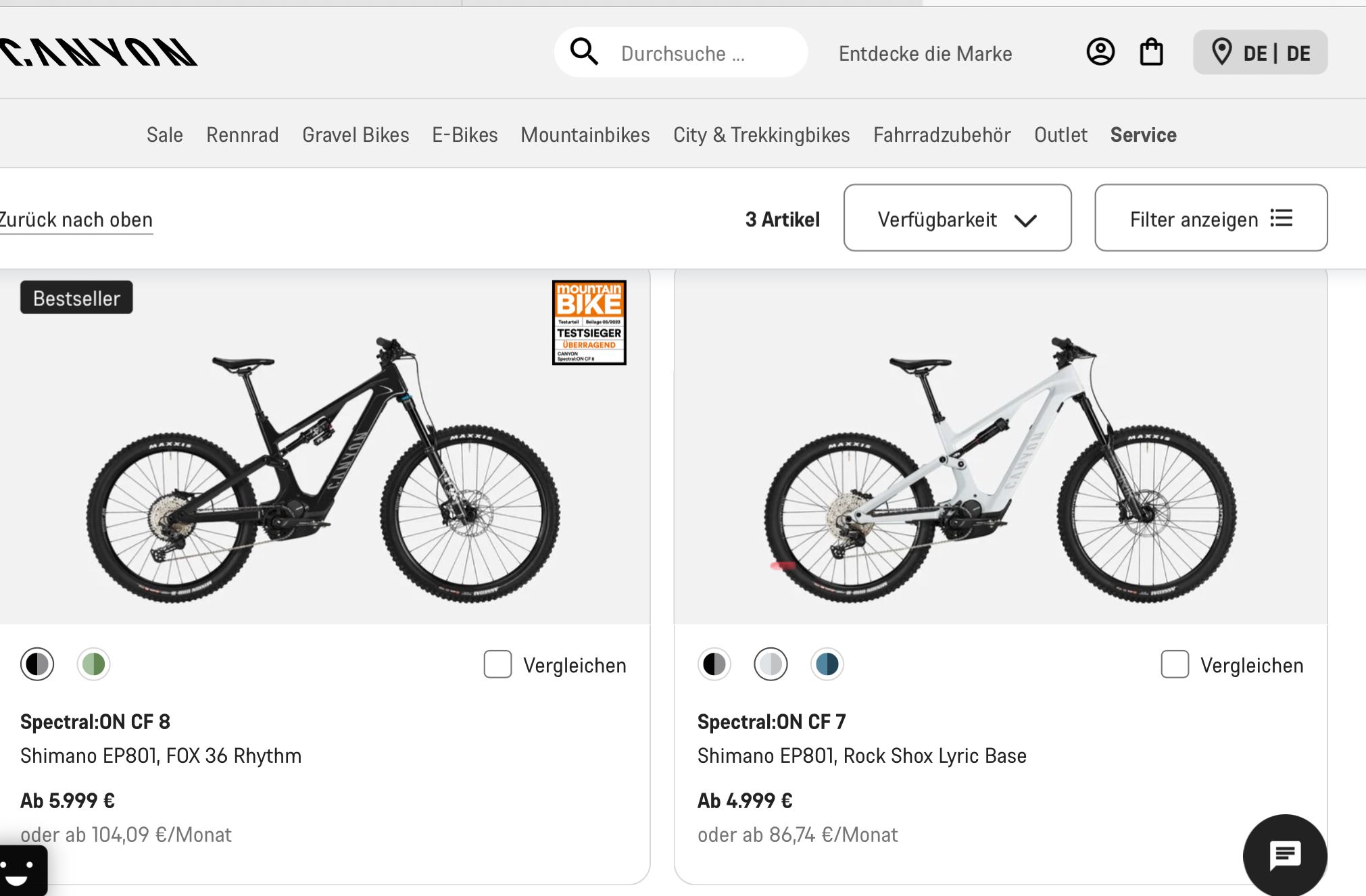Image resolution: width=1366 pixels, height=896 pixels.
Task: Open DE | DE region selector
Action: [x=1276, y=53]
